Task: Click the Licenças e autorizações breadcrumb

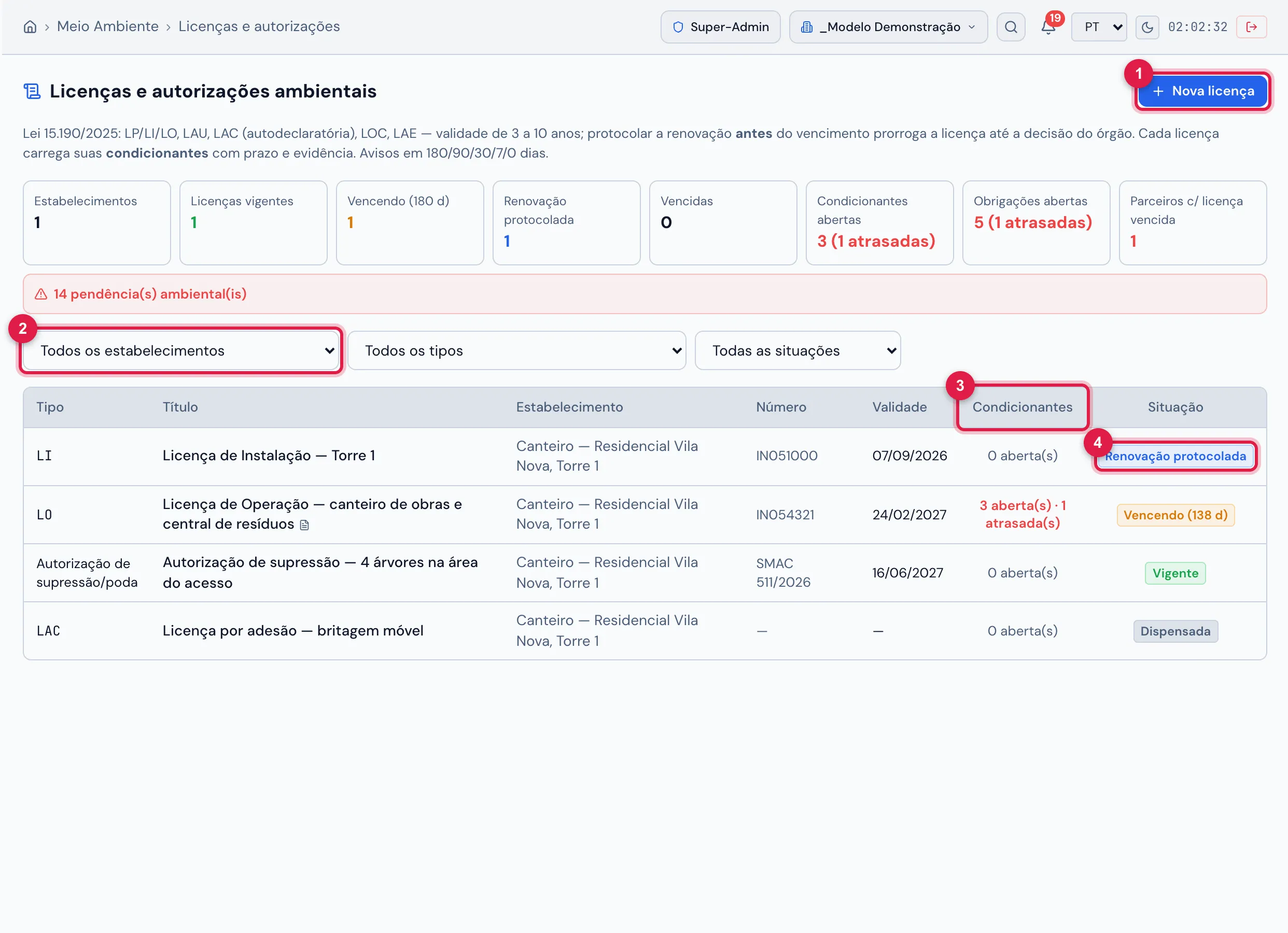Action: [x=259, y=26]
